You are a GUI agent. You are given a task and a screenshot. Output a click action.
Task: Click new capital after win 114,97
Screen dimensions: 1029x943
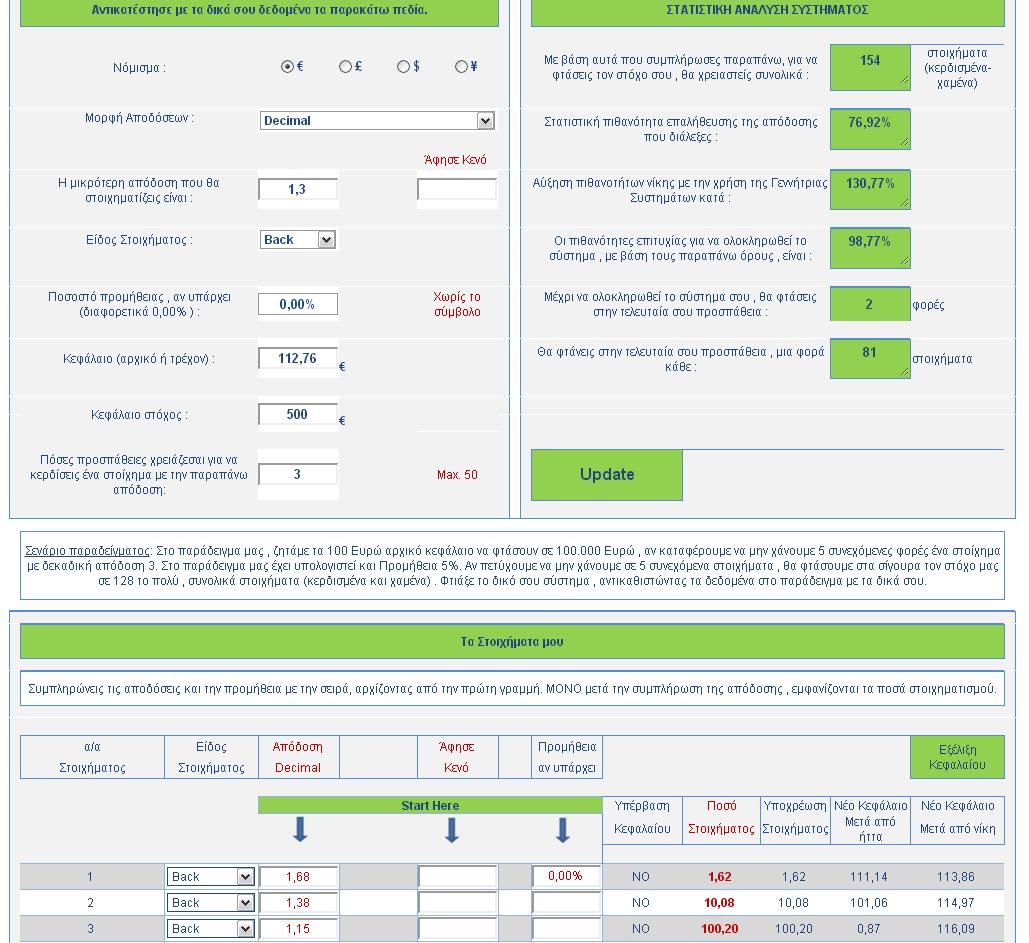click(x=956, y=903)
